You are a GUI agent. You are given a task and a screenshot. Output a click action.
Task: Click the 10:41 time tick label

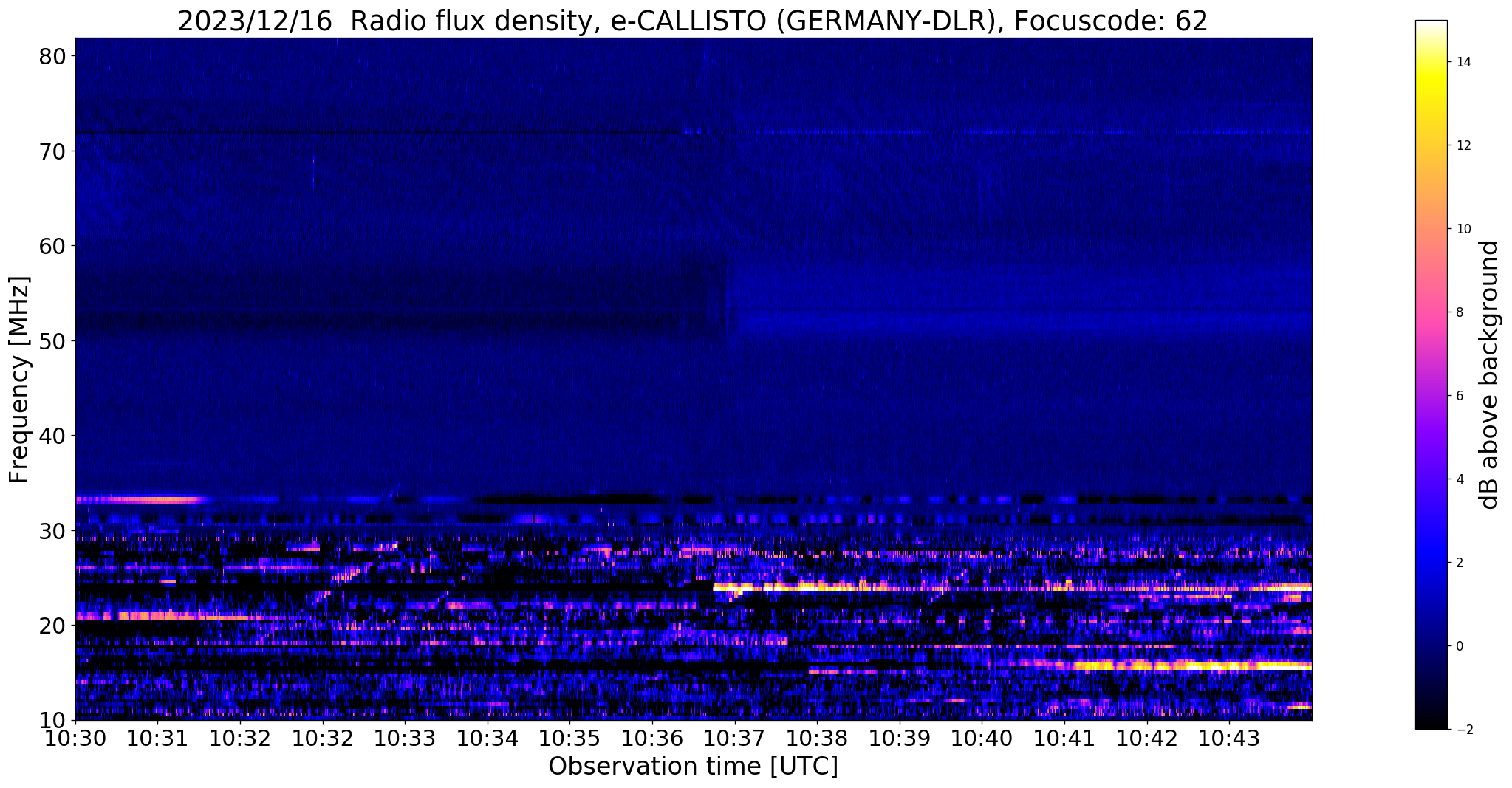point(1064,739)
